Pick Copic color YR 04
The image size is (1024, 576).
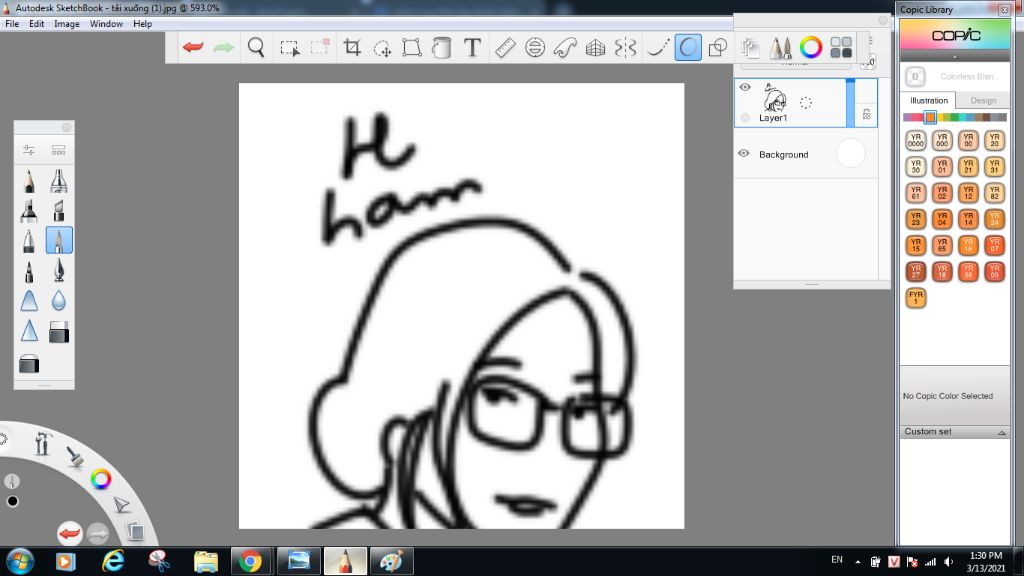tap(942, 219)
